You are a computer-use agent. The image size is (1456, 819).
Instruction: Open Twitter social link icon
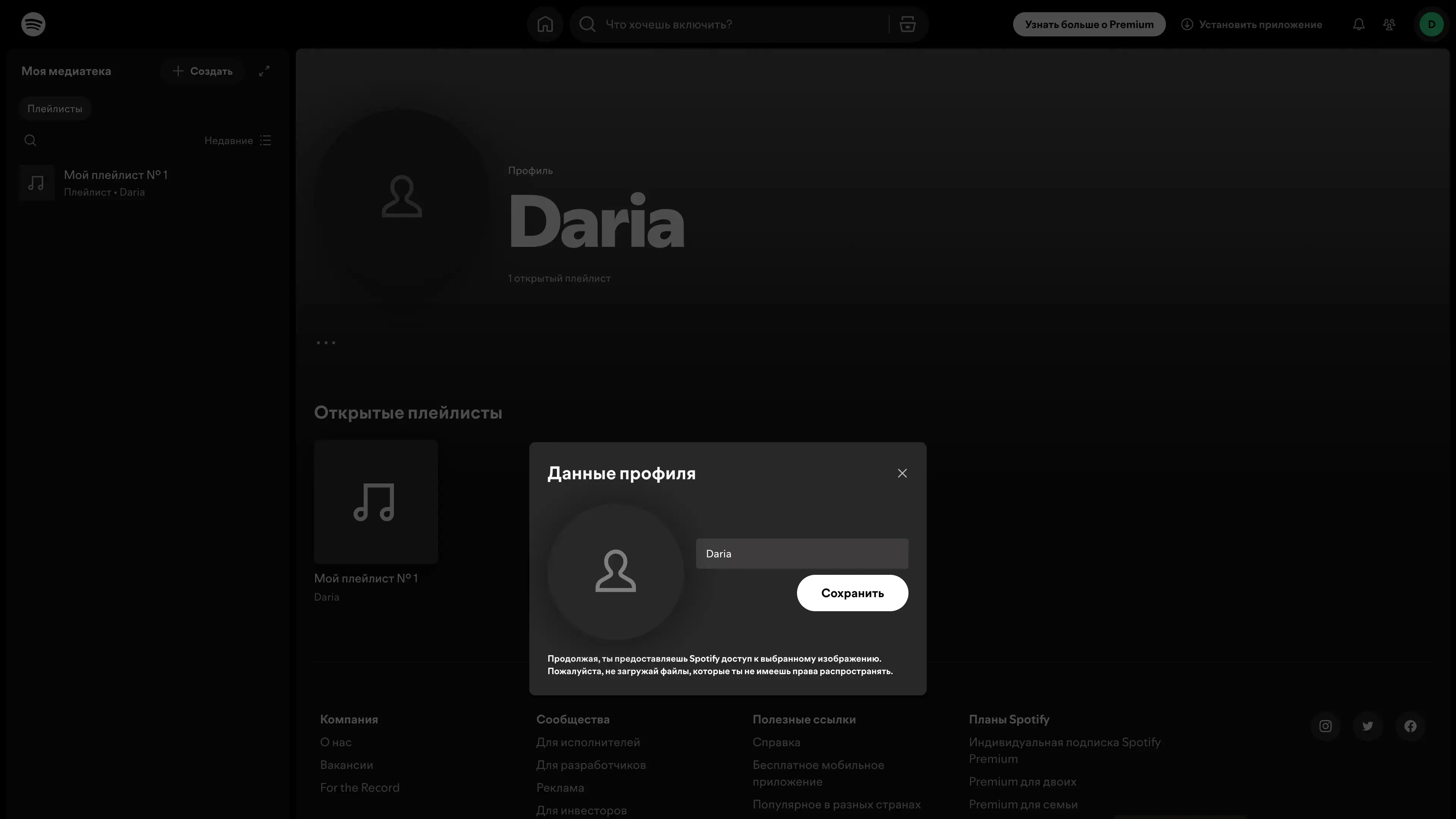coord(1367,726)
